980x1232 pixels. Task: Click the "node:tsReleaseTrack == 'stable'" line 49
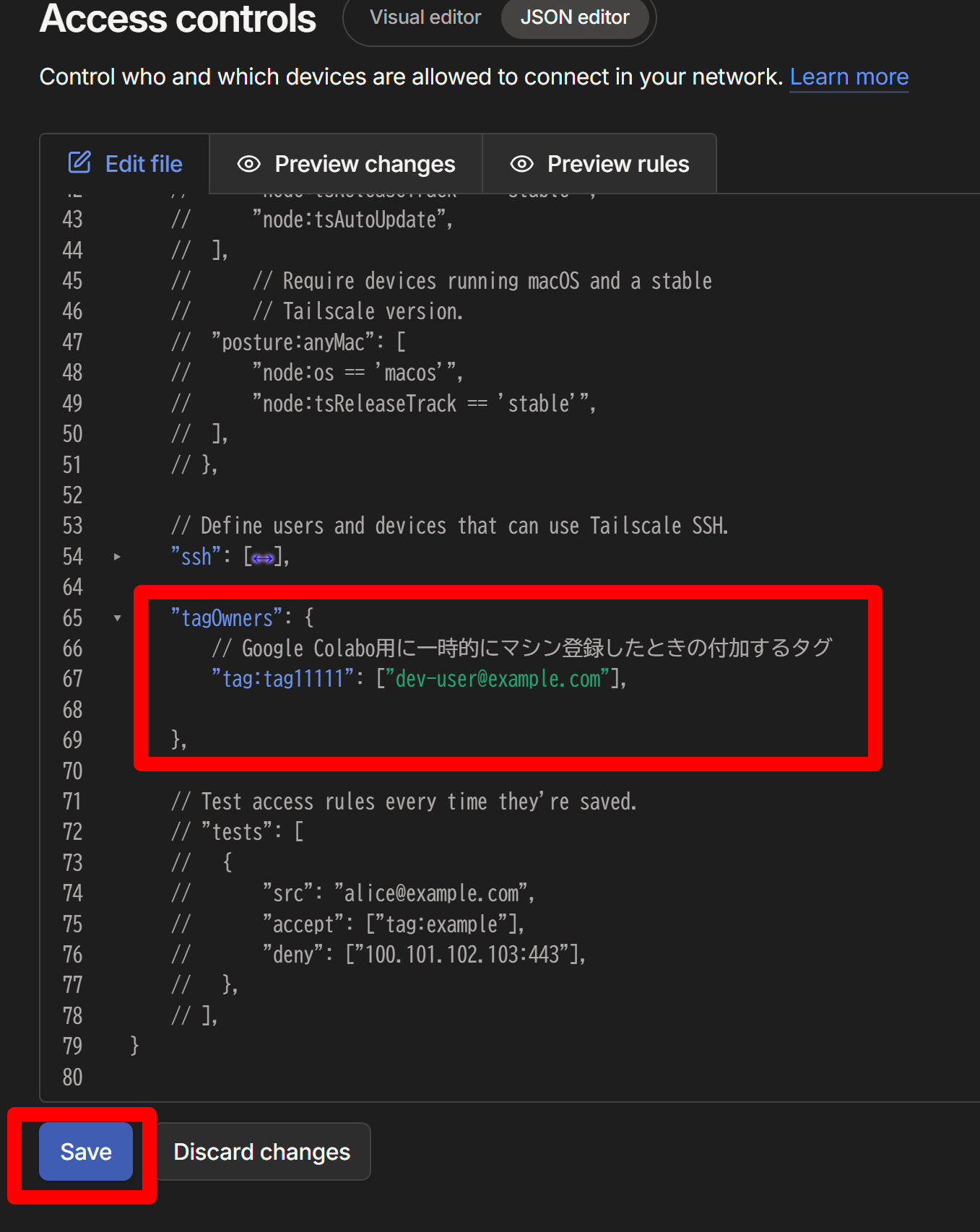click(x=383, y=403)
